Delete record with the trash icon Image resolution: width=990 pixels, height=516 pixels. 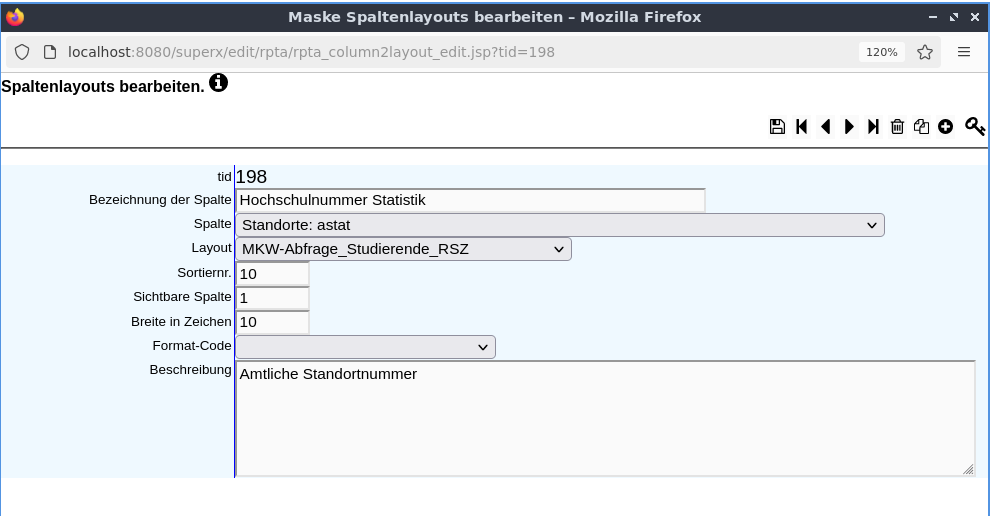click(x=897, y=127)
